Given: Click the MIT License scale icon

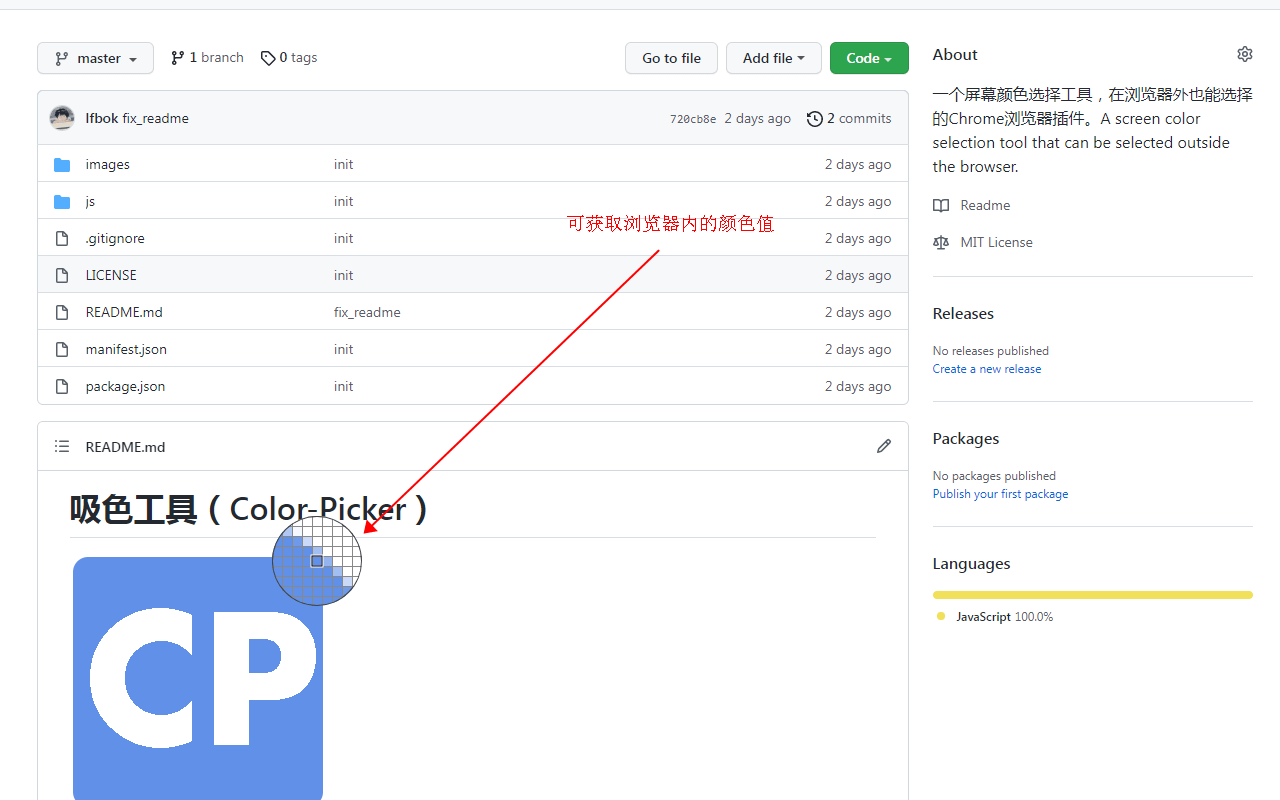Looking at the screenshot, I should (x=941, y=242).
